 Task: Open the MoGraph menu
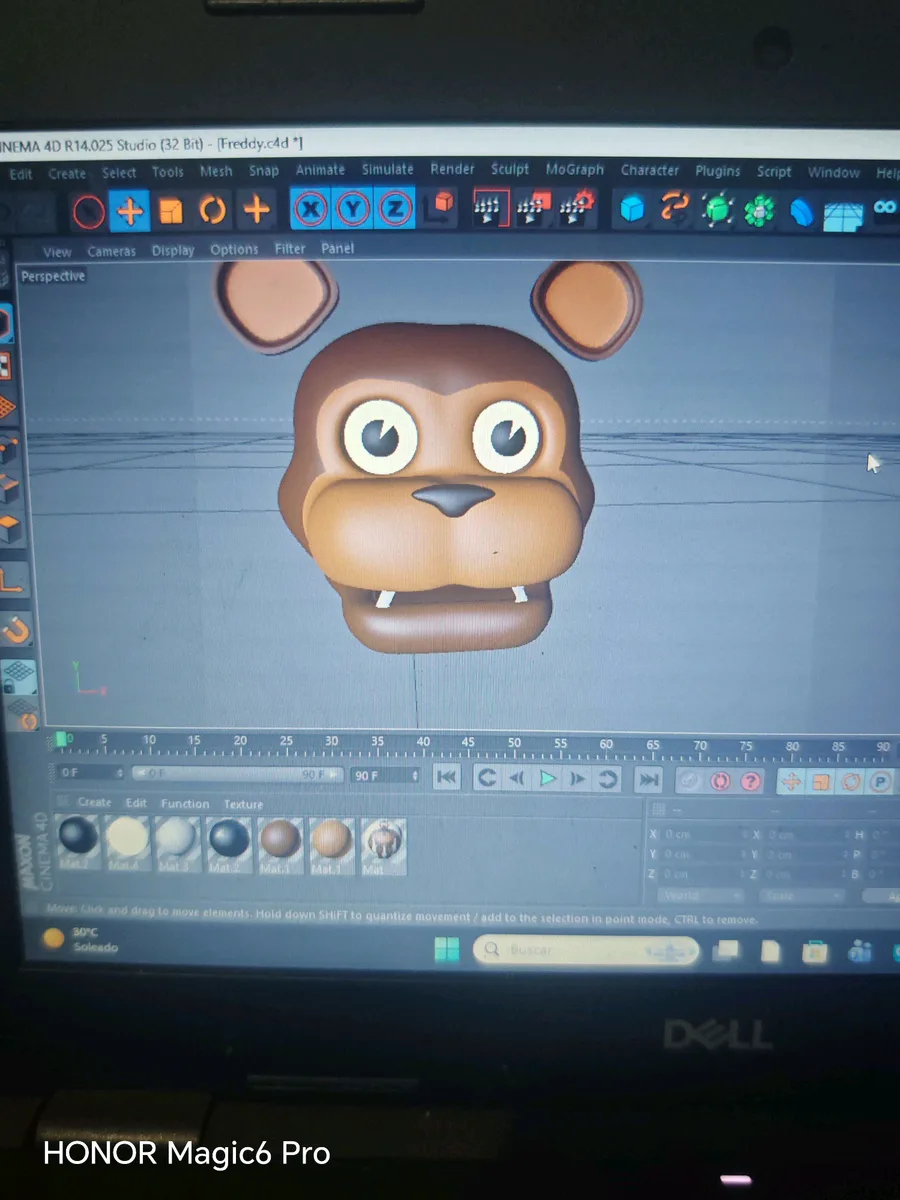575,170
